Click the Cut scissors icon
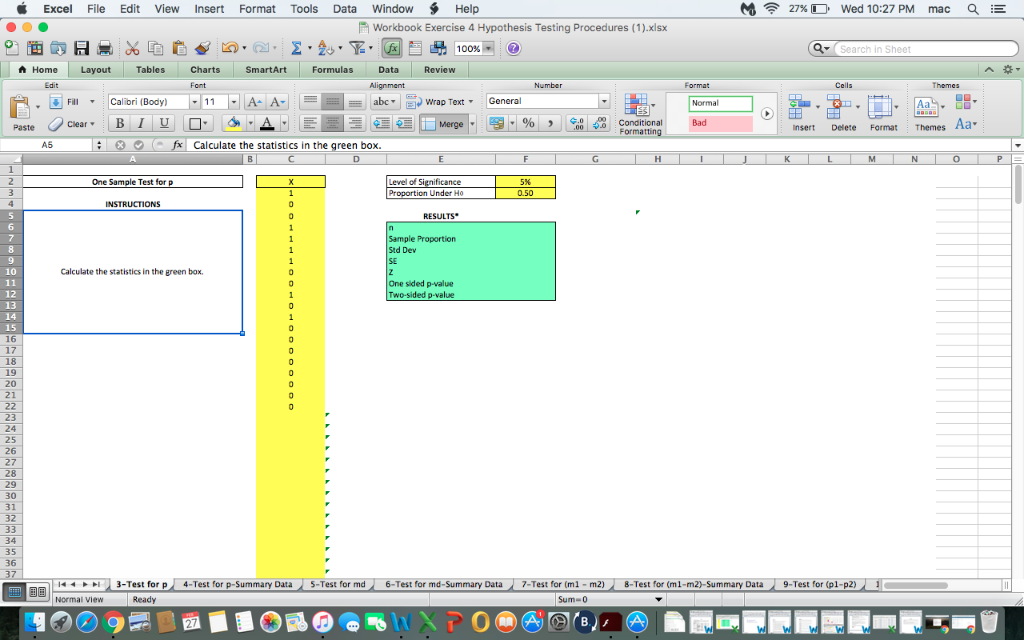 coord(131,46)
